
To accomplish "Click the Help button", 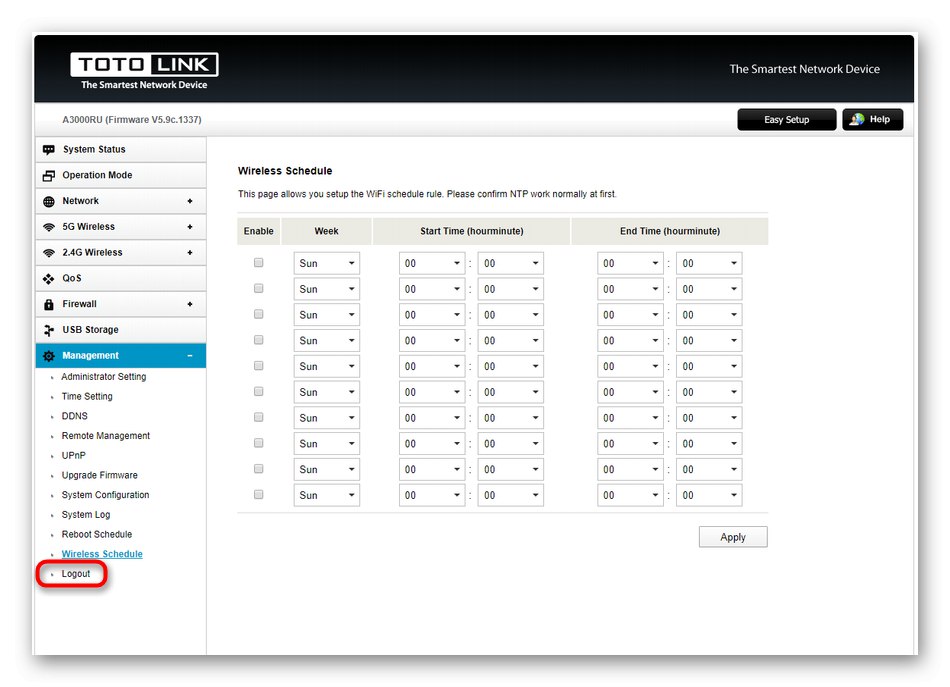I will click(872, 120).
